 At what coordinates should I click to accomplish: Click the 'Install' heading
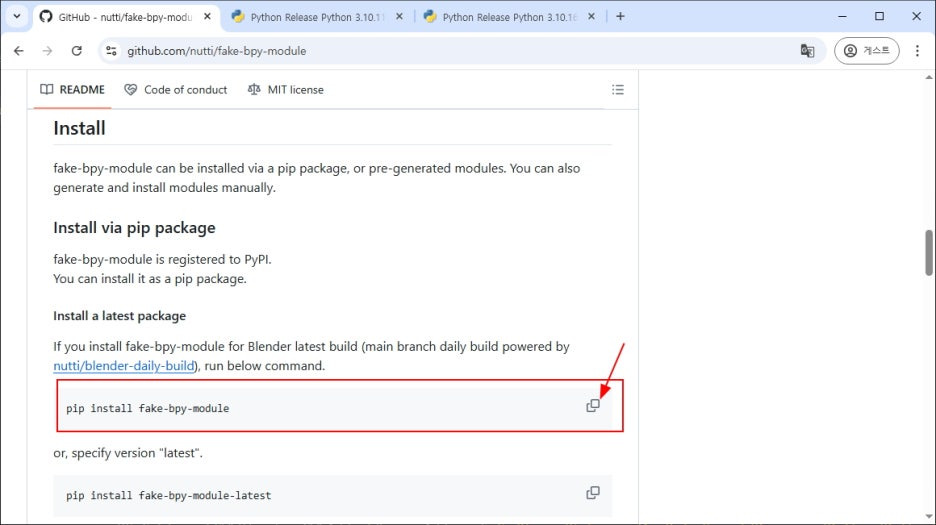79,128
